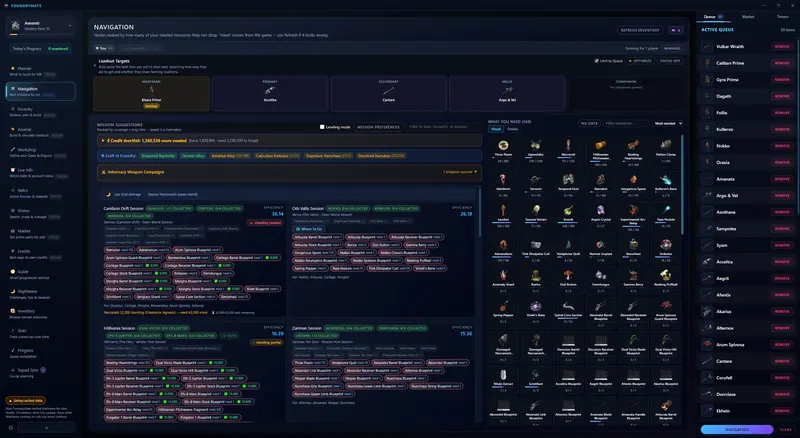Remove Gyre Prime from the queue
The width and height of the screenshot is (800, 438).
click(782, 80)
